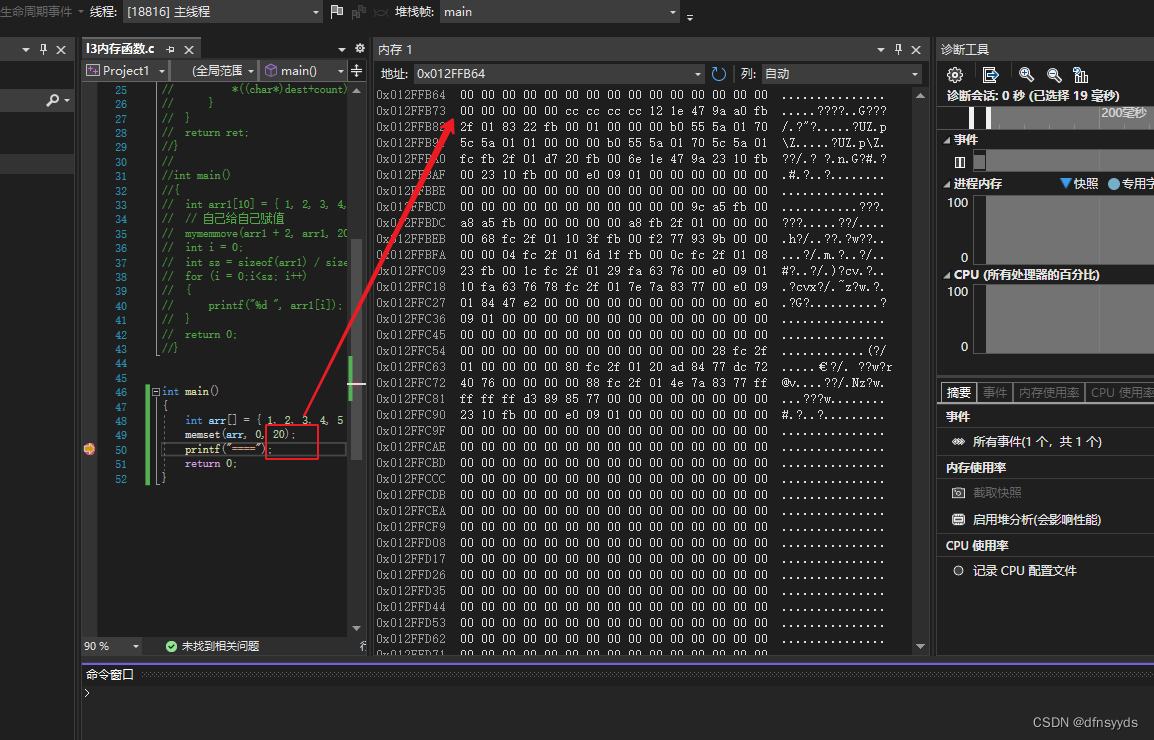This screenshot has height=740, width=1154.
Task: Click the memory window scroll up arrow
Action: [x=921, y=96]
